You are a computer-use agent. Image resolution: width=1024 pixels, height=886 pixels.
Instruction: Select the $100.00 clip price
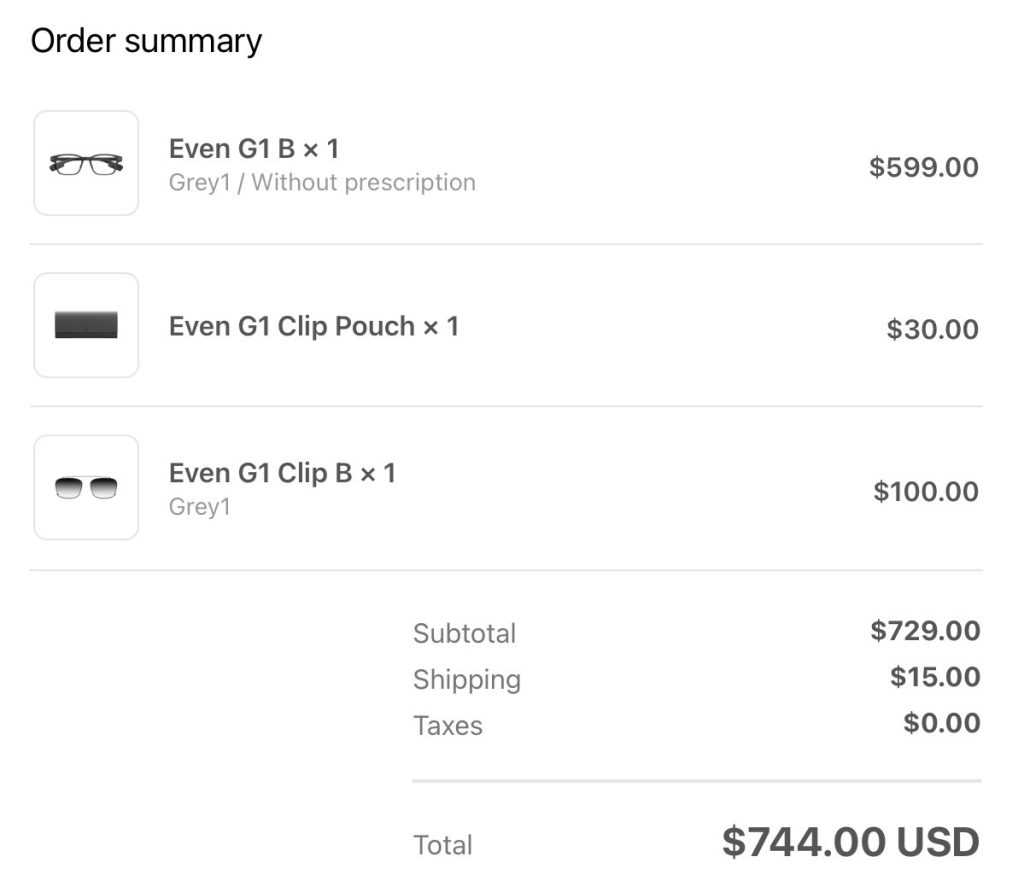[926, 491]
